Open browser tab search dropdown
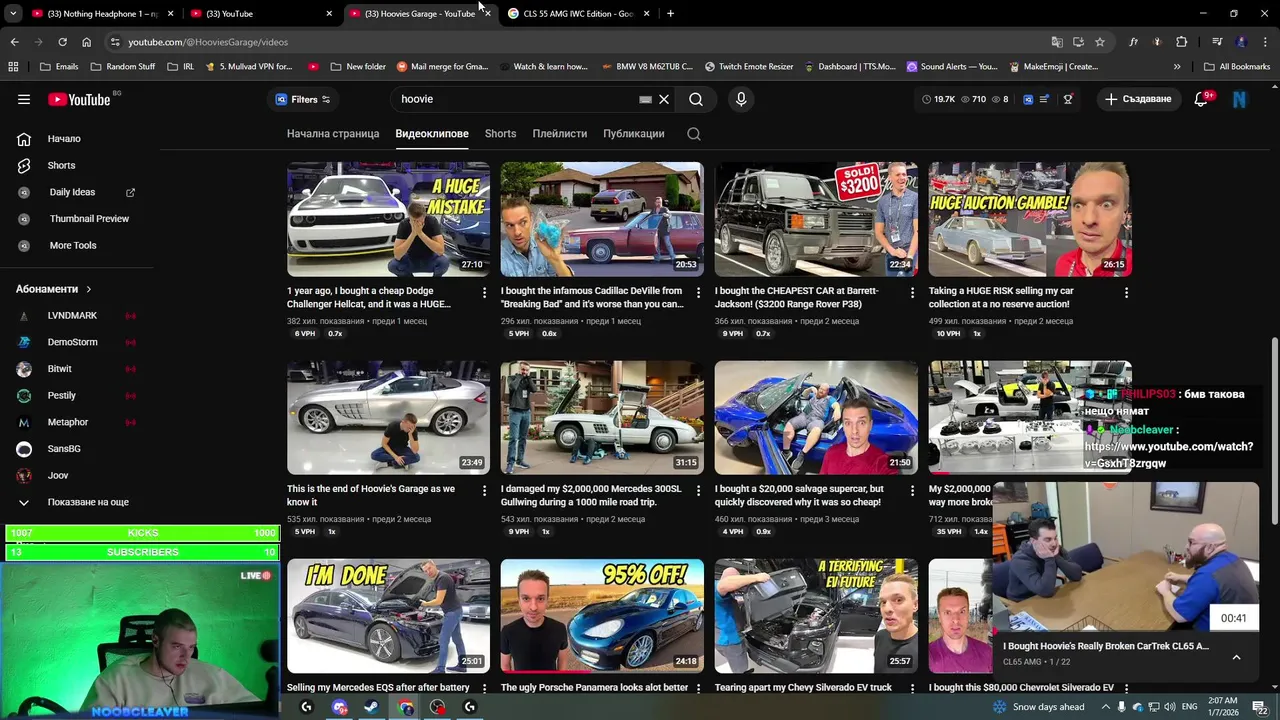This screenshot has width=1280, height=720. tap(13, 14)
